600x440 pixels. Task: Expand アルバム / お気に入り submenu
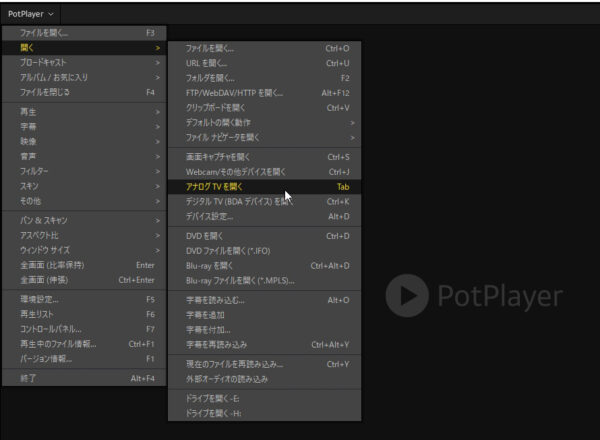coord(84,77)
